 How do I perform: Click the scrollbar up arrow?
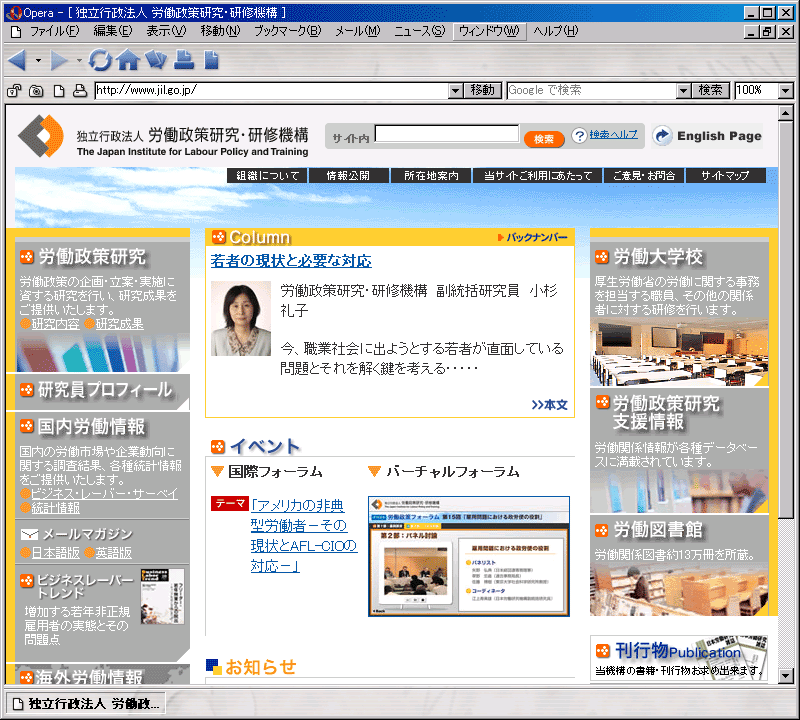coord(786,113)
